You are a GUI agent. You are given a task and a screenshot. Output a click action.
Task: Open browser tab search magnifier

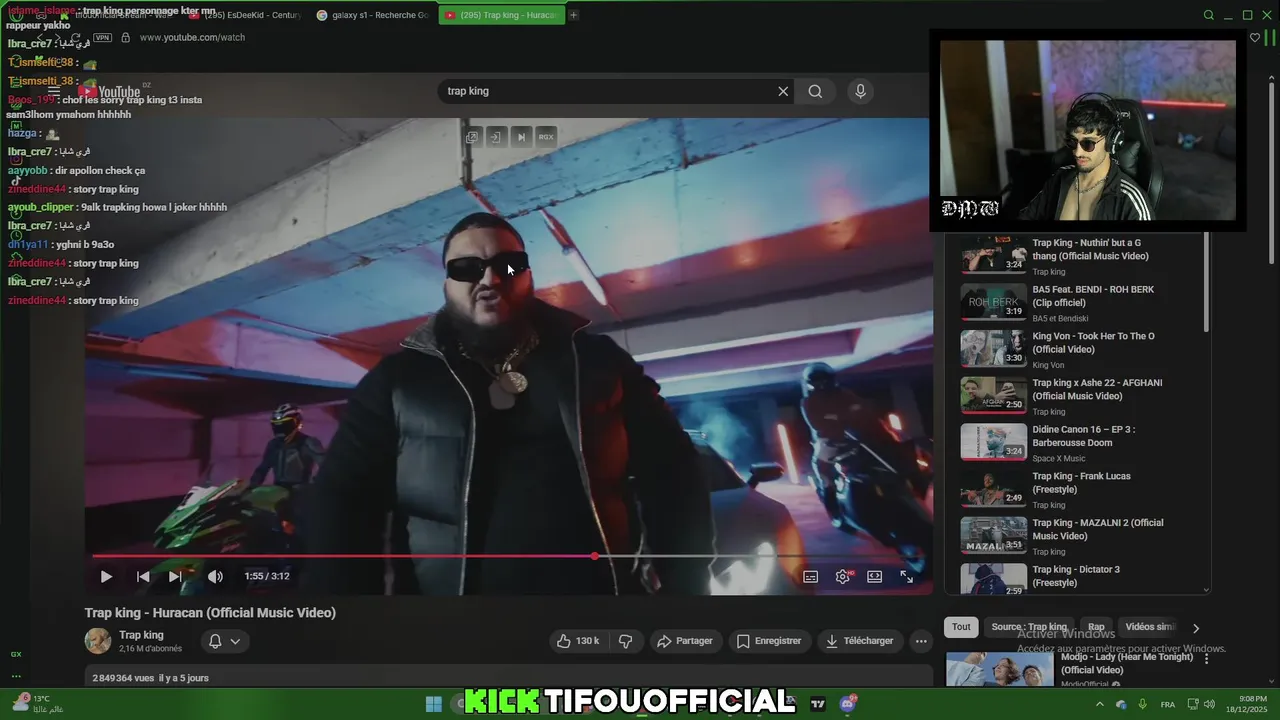(1209, 15)
